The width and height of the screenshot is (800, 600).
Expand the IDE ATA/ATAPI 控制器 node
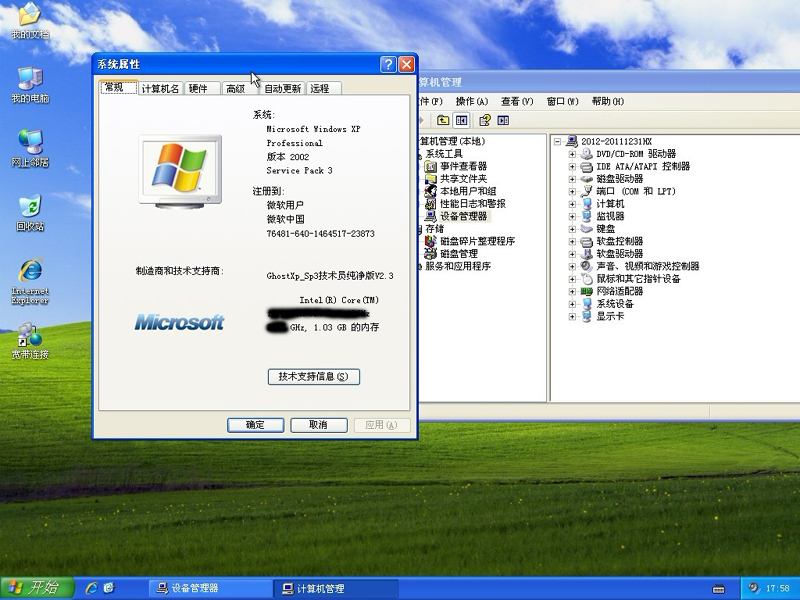pos(572,166)
